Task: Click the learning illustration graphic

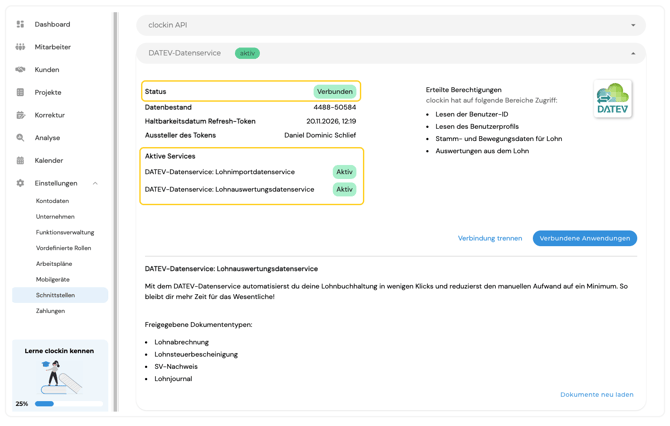Action: 60,377
